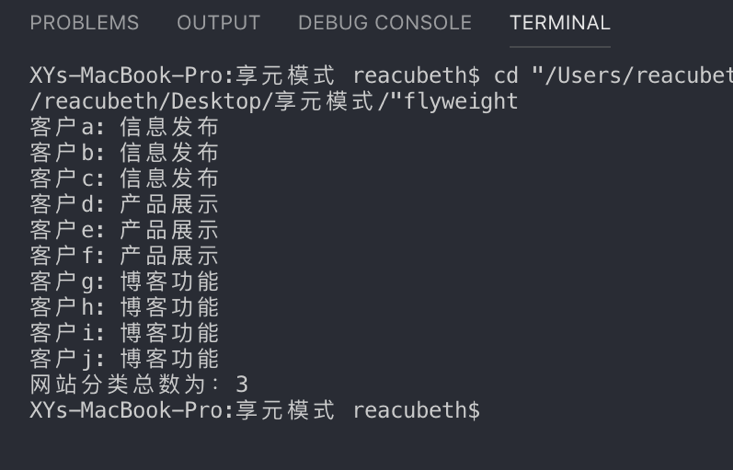Click the output line 客户e: 产品展示
733x470 pixels.
click(x=124, y=230)
